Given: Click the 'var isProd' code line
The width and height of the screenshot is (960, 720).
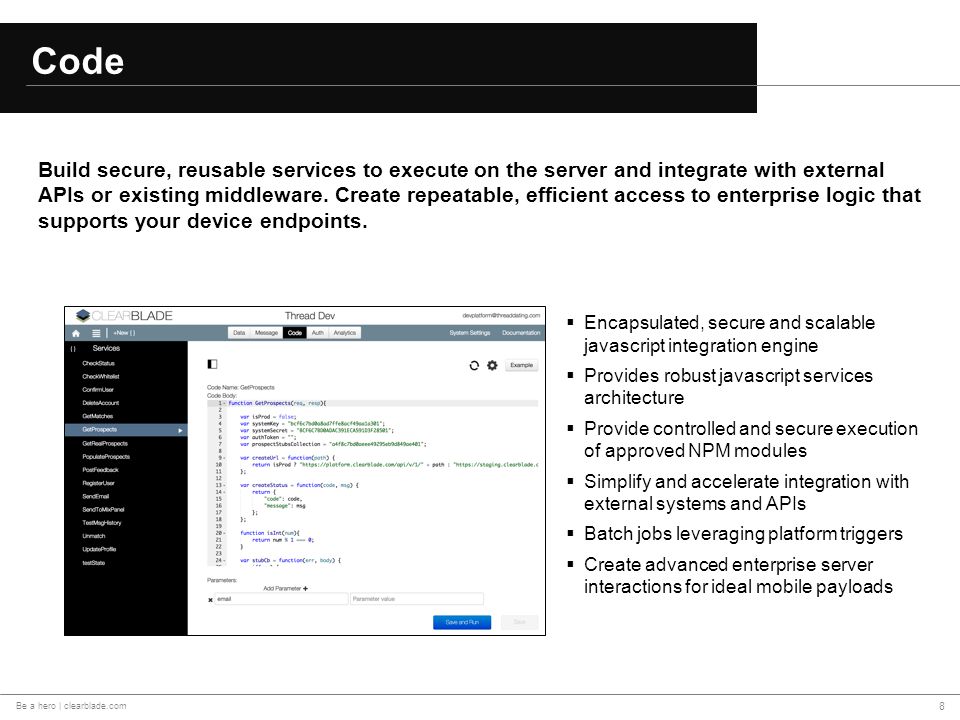Looking at the screenshot, I should 268,417.
